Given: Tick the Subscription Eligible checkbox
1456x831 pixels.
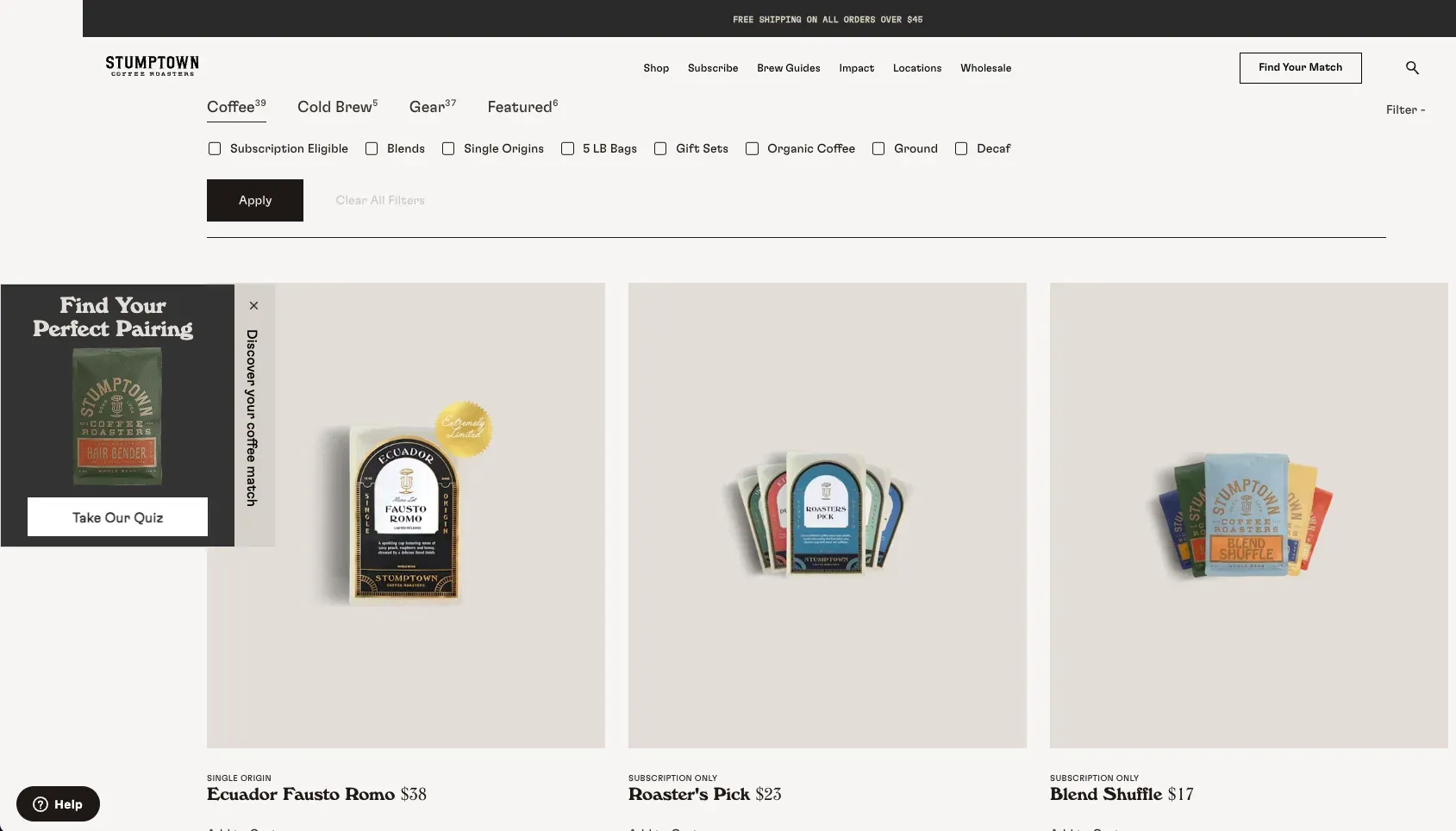Looking at the screenshot, I should [x=215, y=148].
